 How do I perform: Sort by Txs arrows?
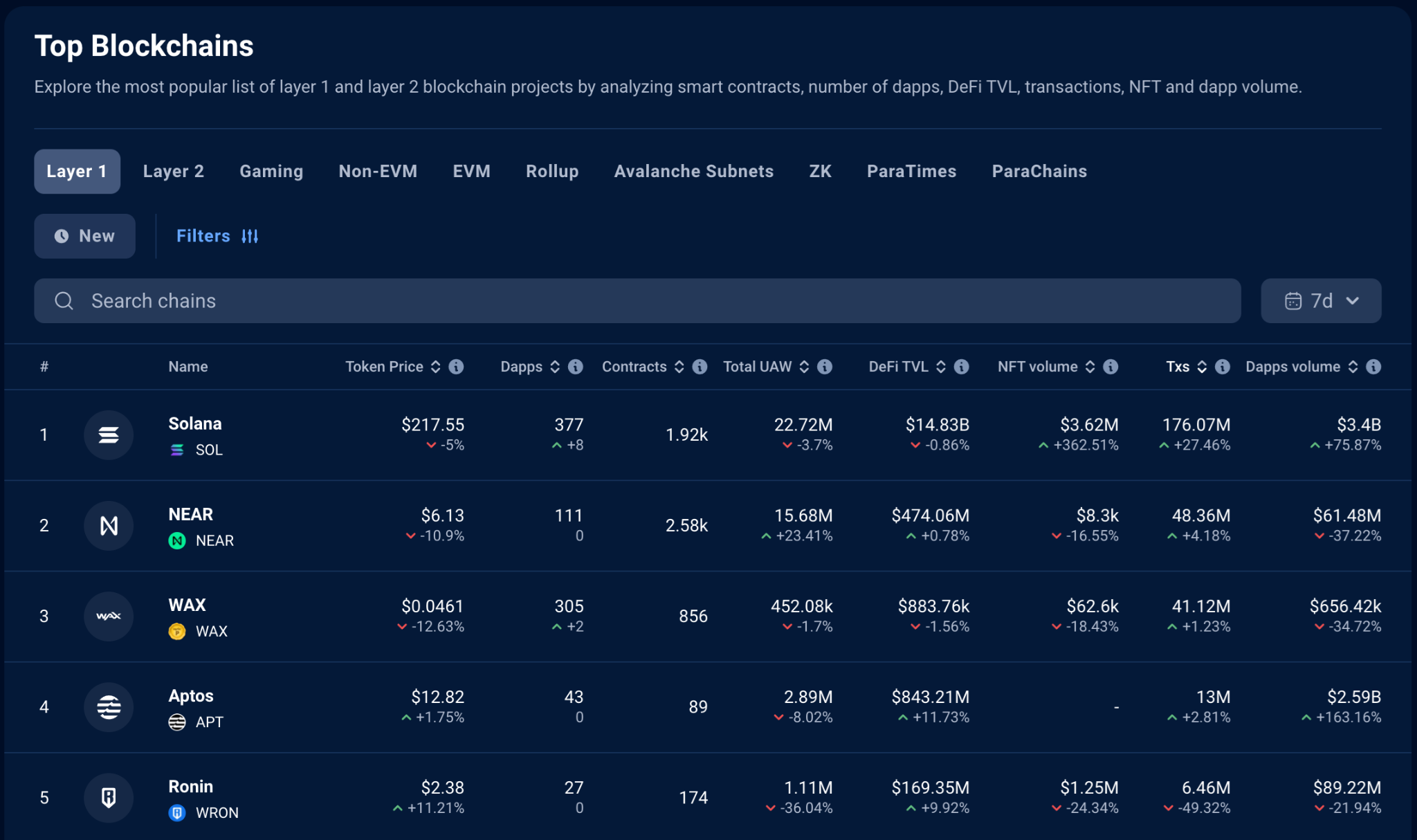(x=1202, y=367)
